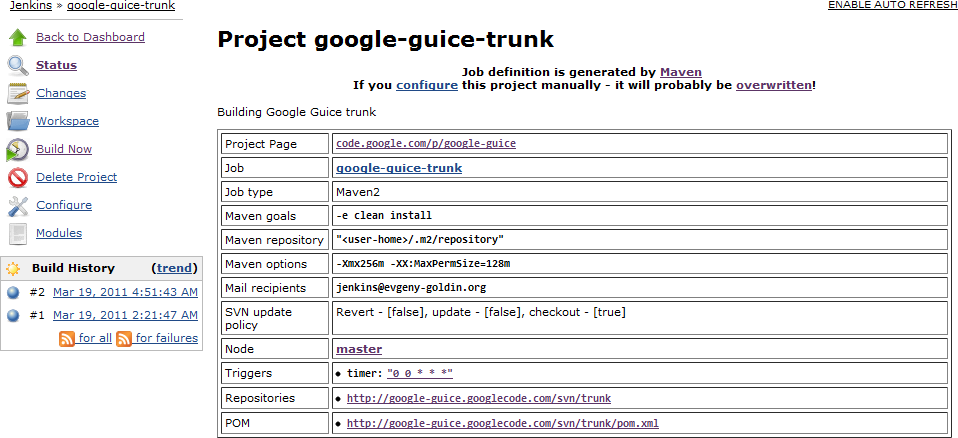Click the 'Repositories' label cell
The image size is (958, 438).
pos(274,398)
